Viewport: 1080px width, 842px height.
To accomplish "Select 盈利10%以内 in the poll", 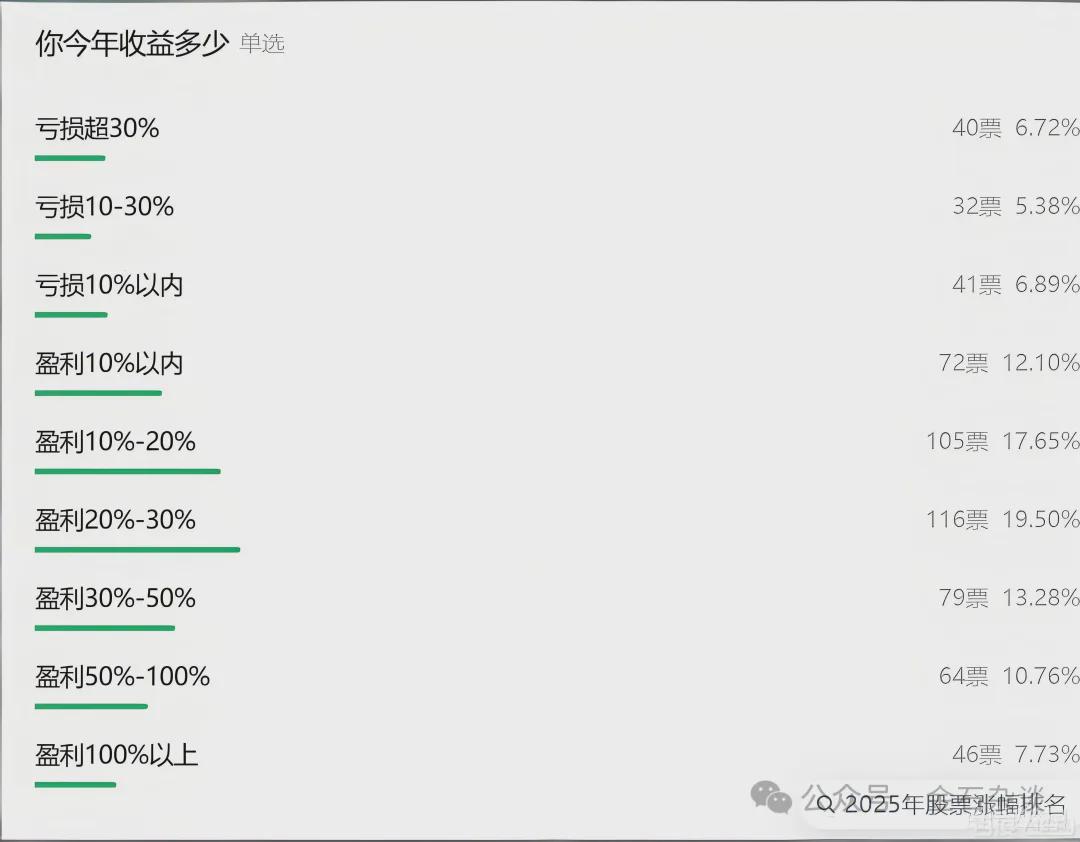I will click(x=109, y=363).
